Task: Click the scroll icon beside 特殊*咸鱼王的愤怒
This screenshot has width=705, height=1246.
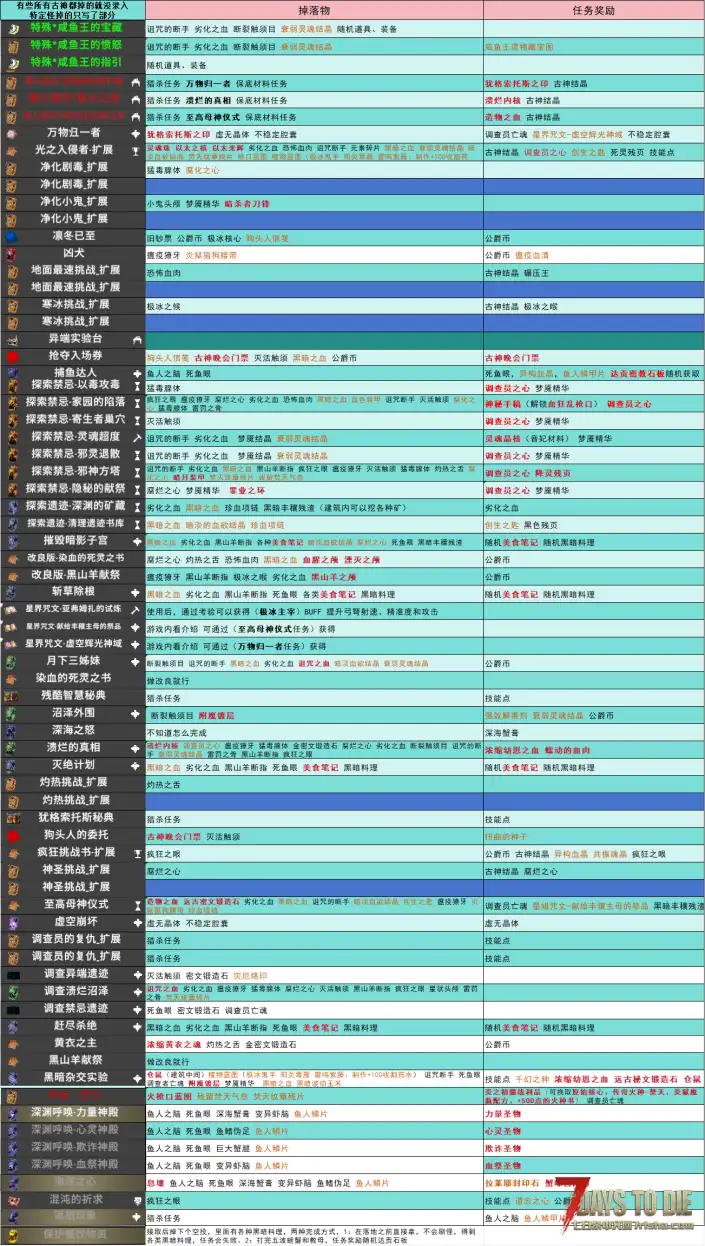Action: click(x=12, y=46)
